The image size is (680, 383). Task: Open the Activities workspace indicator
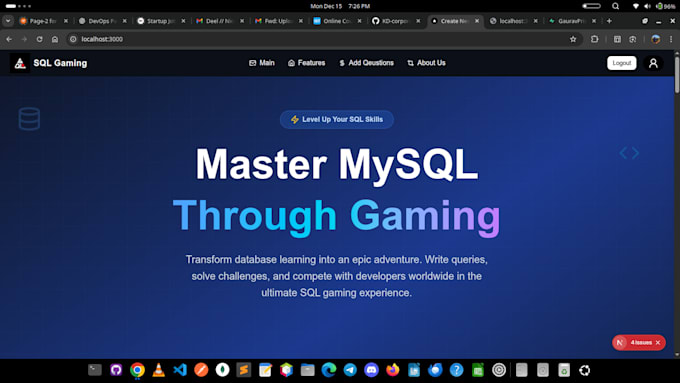tap(18, 6)
